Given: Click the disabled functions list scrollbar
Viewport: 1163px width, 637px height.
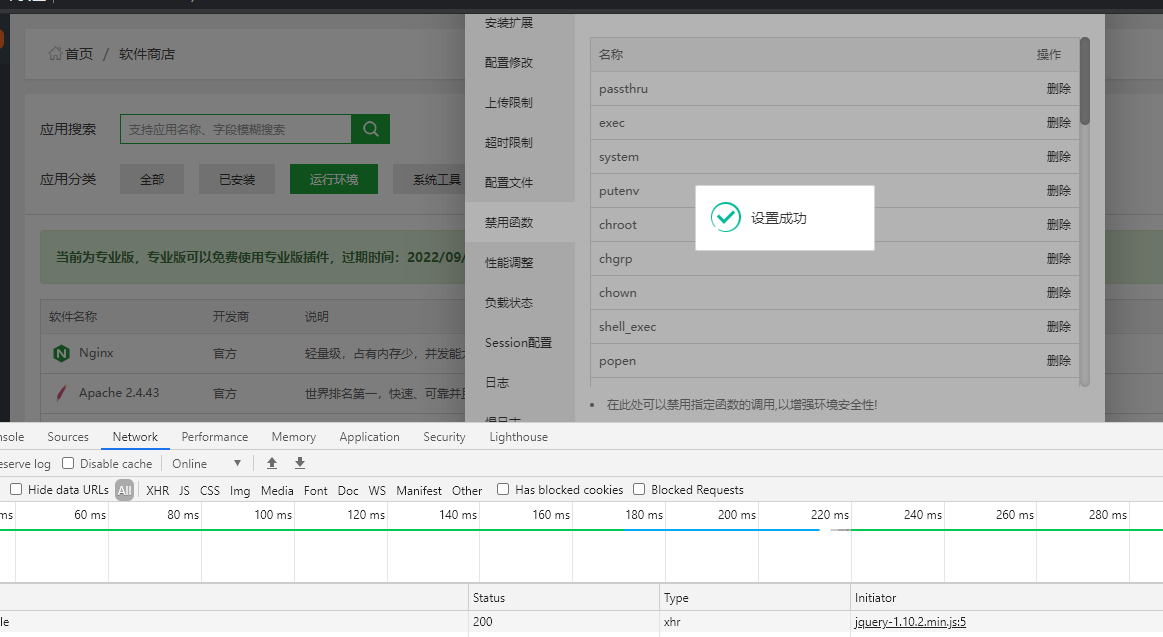Looking at the screenshot, I should (x=1084, y=81).
